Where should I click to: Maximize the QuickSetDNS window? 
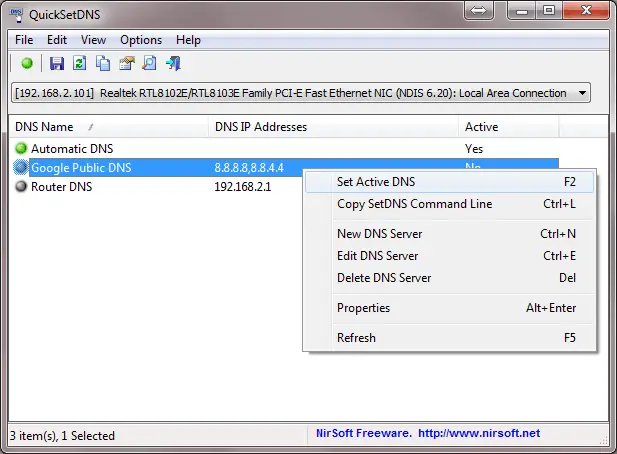click(x=549, y=11)
